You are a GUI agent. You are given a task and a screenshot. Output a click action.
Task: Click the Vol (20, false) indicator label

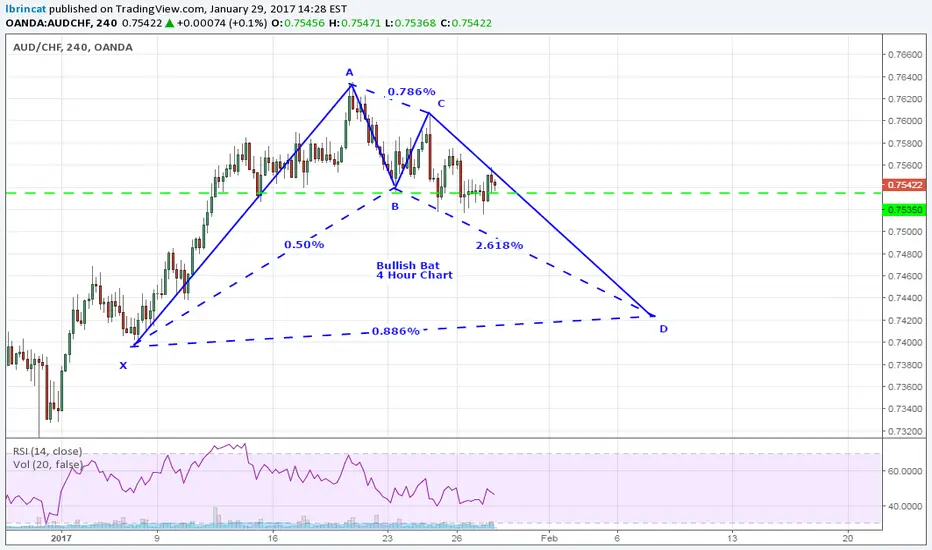coord(48,464)
